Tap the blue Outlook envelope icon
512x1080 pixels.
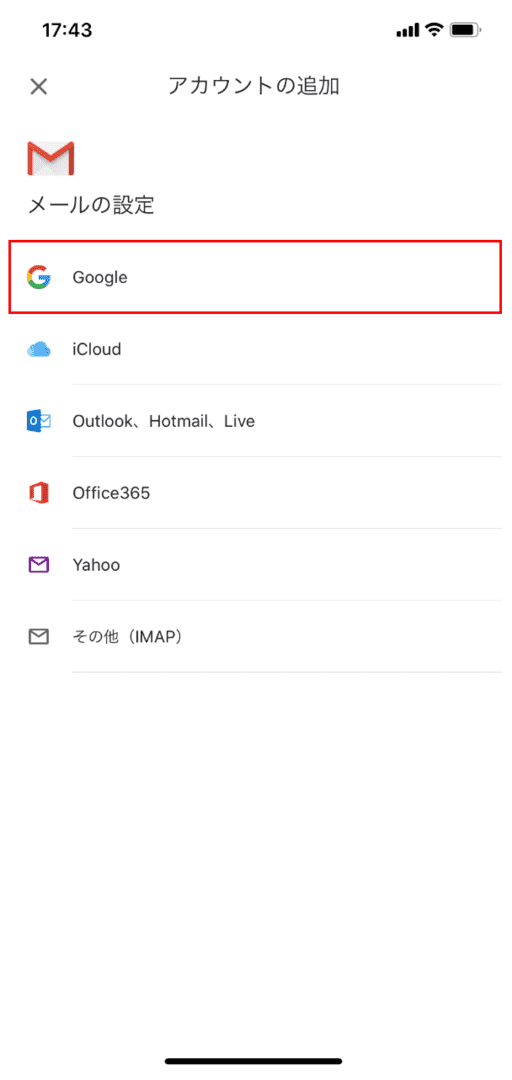click(x=39, y=421)
